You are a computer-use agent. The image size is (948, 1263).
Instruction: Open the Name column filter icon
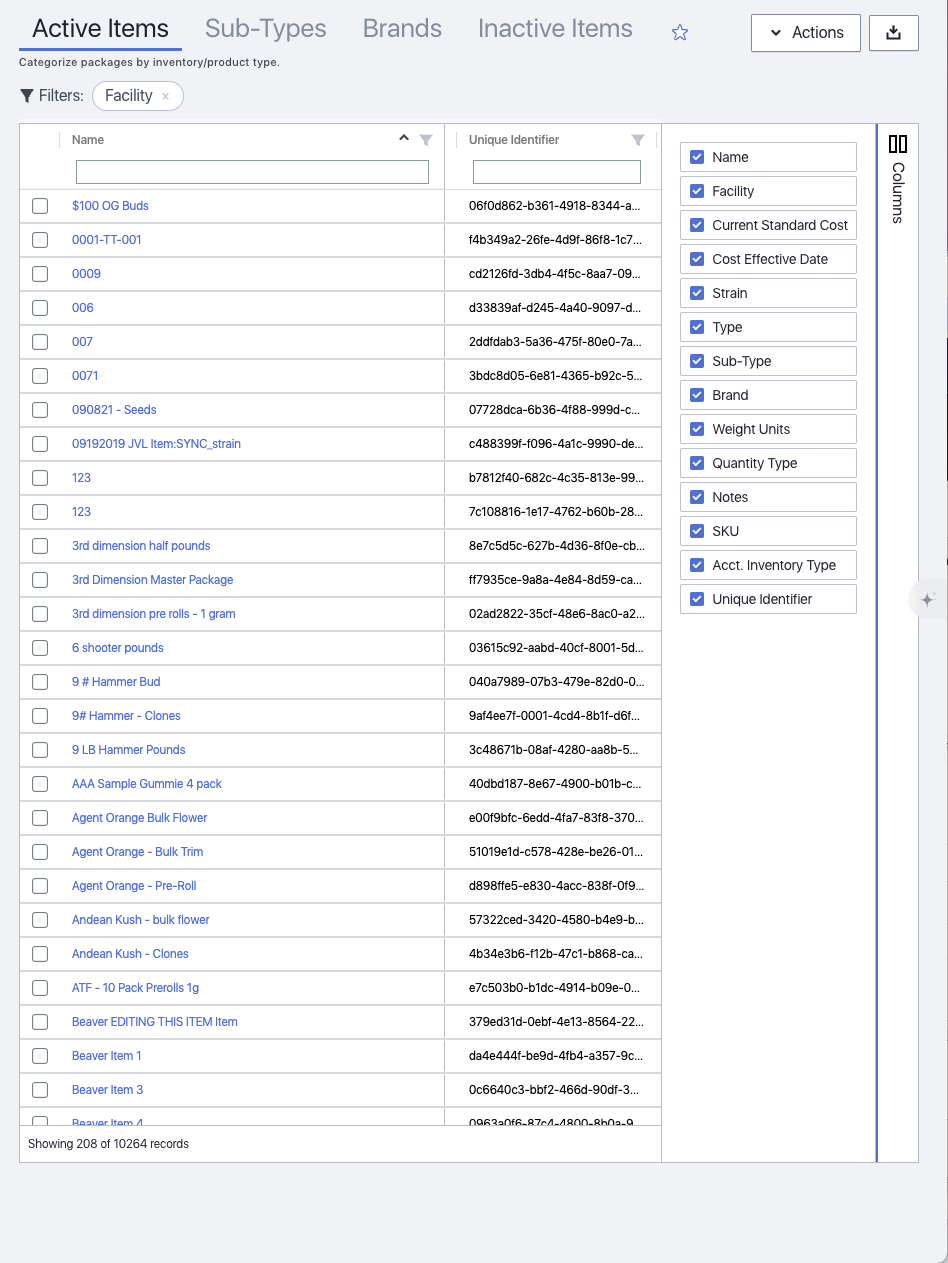(426, 140)
